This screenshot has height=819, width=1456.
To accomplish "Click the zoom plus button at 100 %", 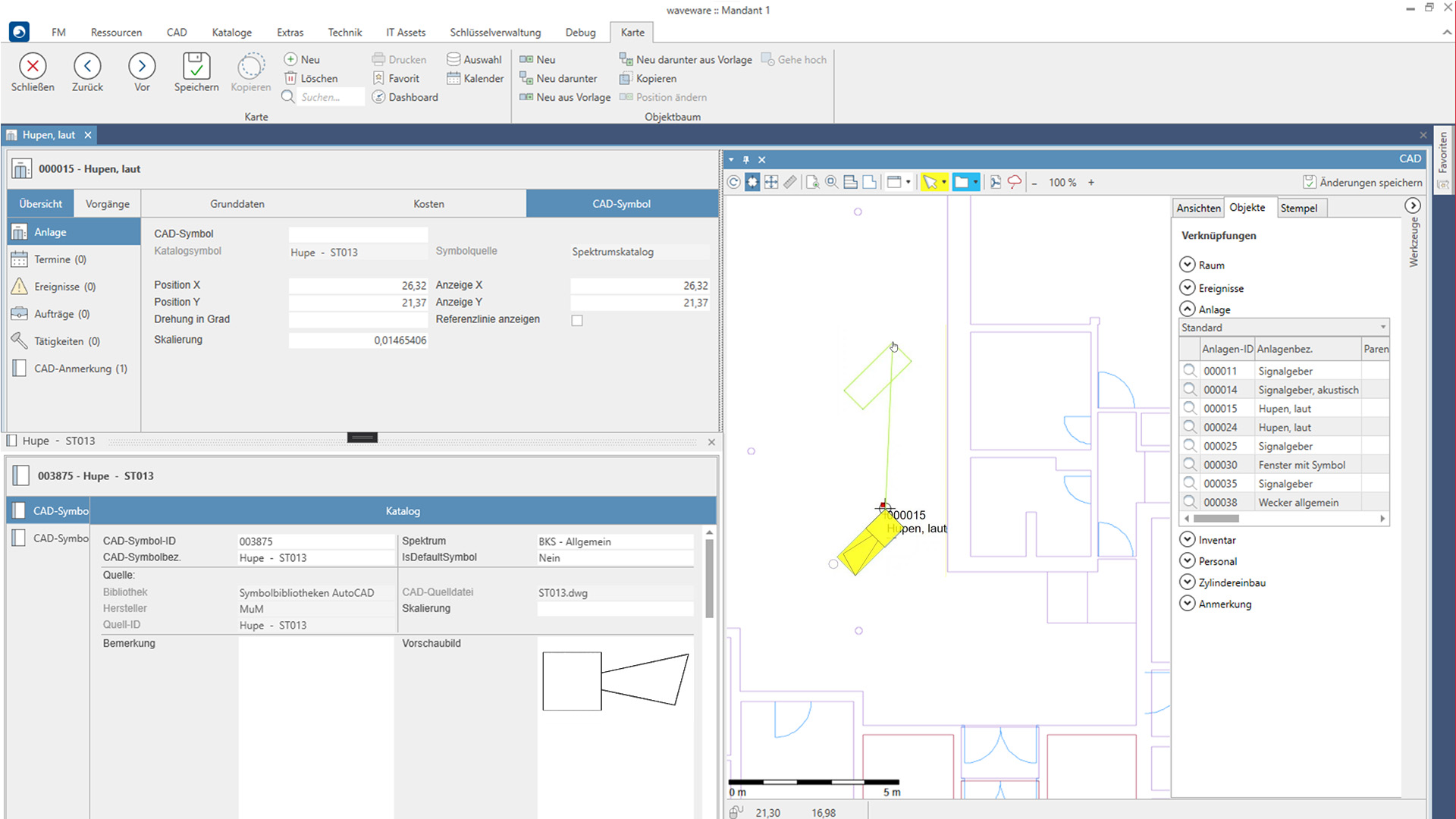I will [x=1091, y=182].
